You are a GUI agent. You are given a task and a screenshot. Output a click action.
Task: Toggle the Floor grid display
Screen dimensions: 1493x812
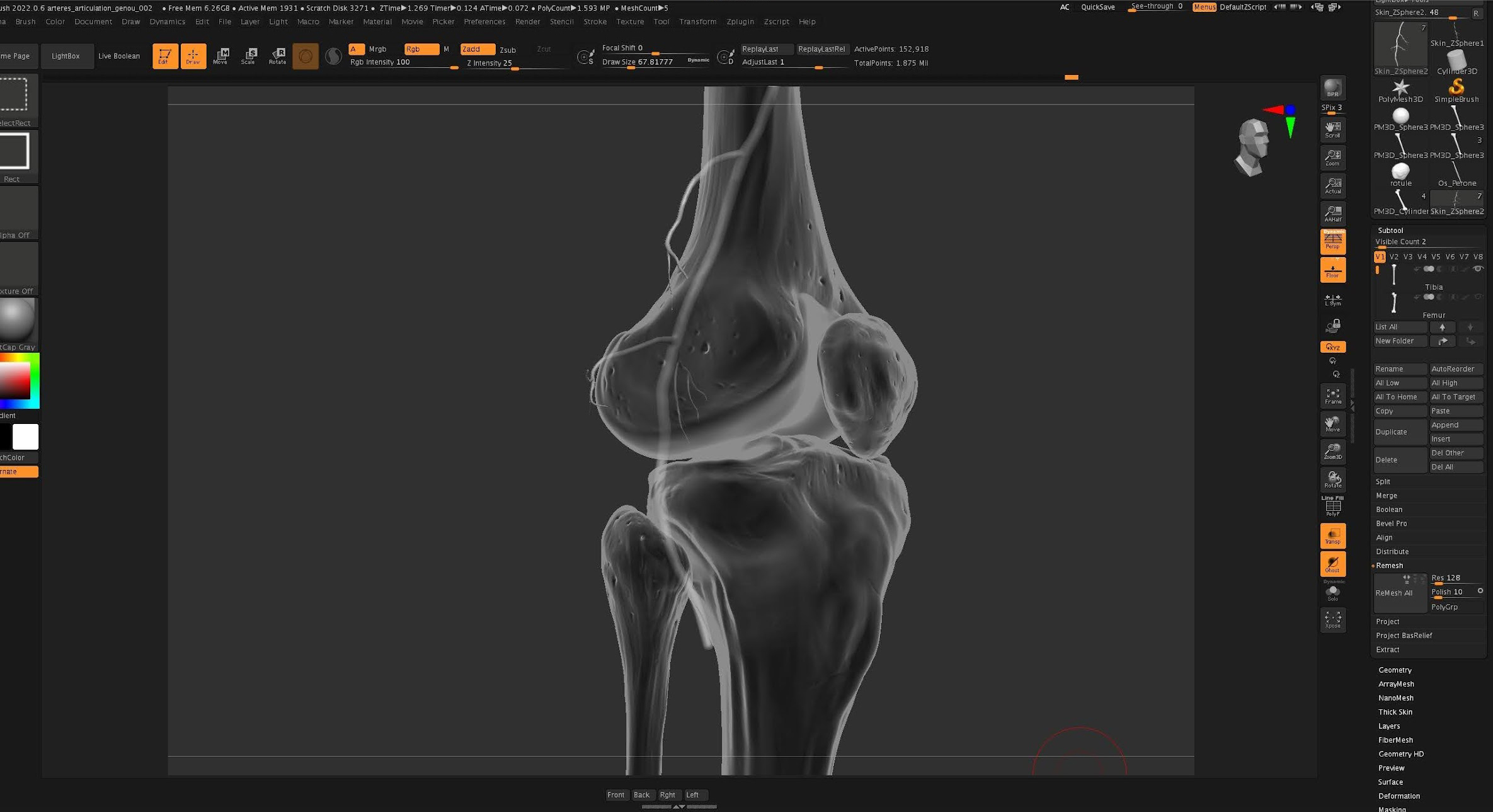click(x=1332, y=270)
